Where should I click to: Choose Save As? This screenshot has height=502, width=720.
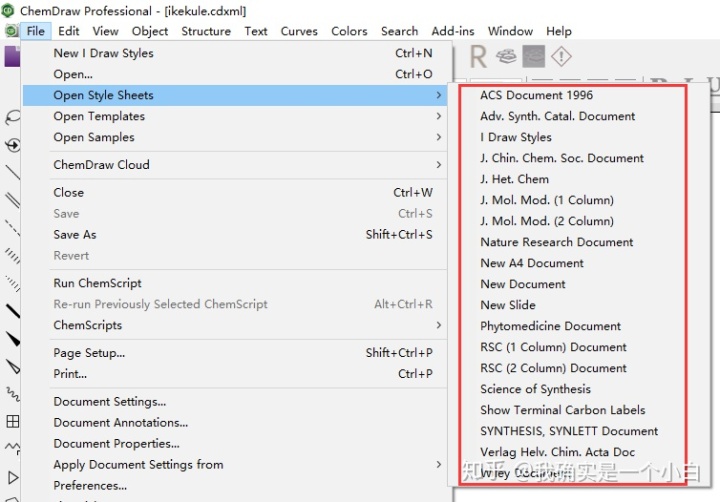pyautogui.click(x=235, y=235)
